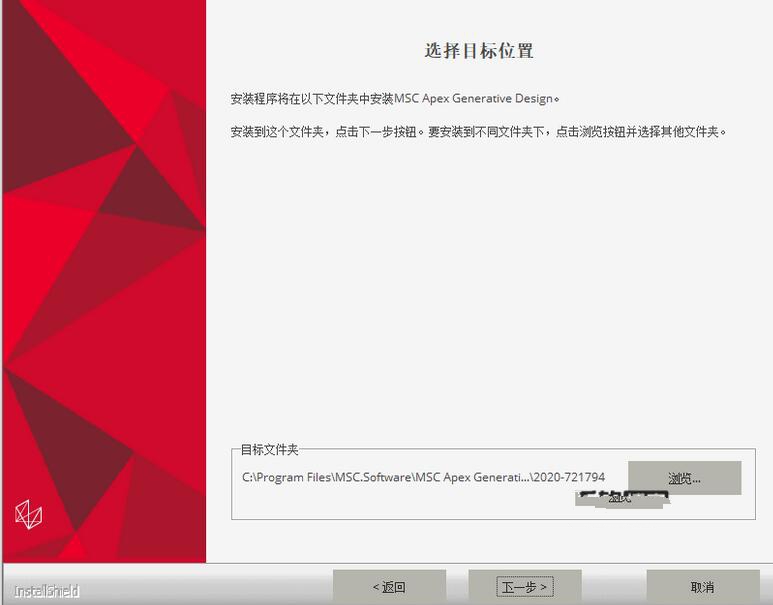Click the 浏览... browse button
This screenshot has height=605, width=773.
click(x=684, y=477)
